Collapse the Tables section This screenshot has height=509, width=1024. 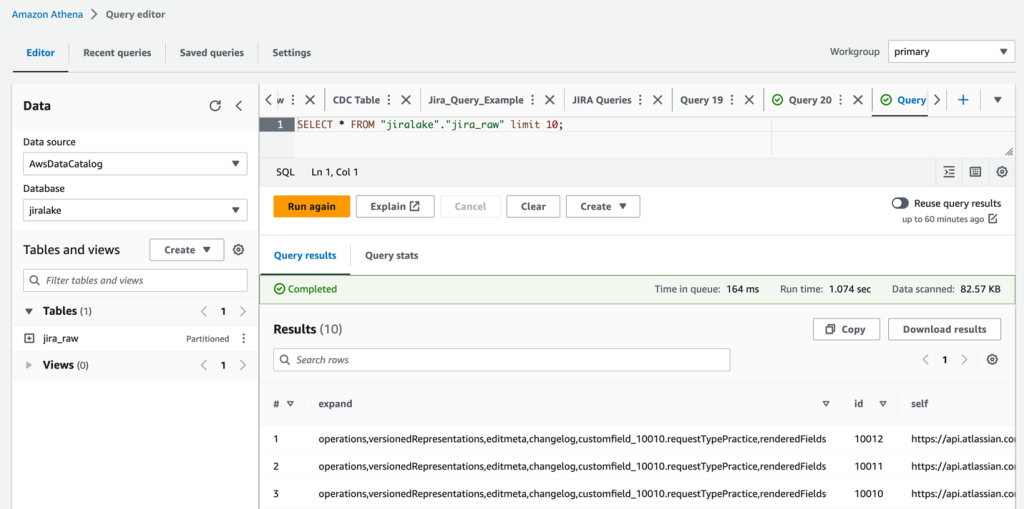pos(29,312)
